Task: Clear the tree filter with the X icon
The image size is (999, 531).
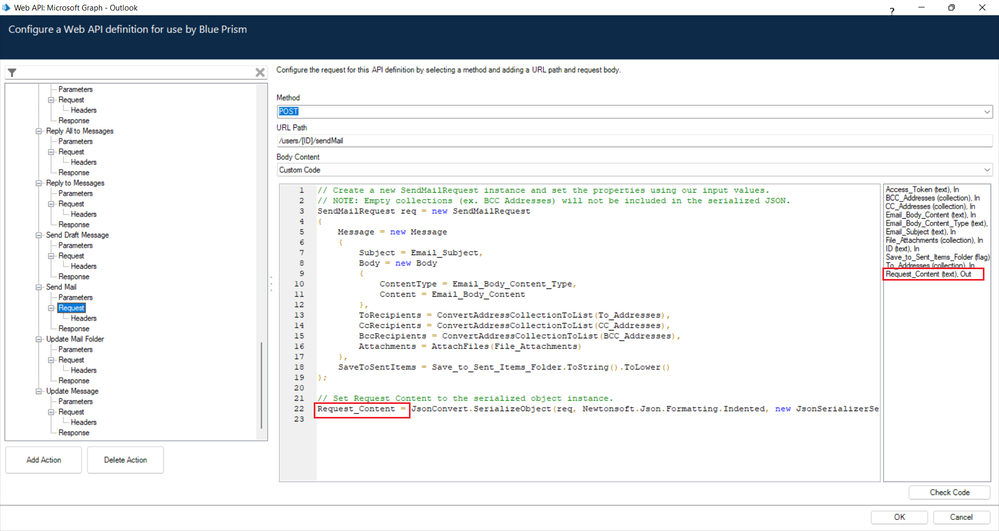Action: click(x=260, y=73)
